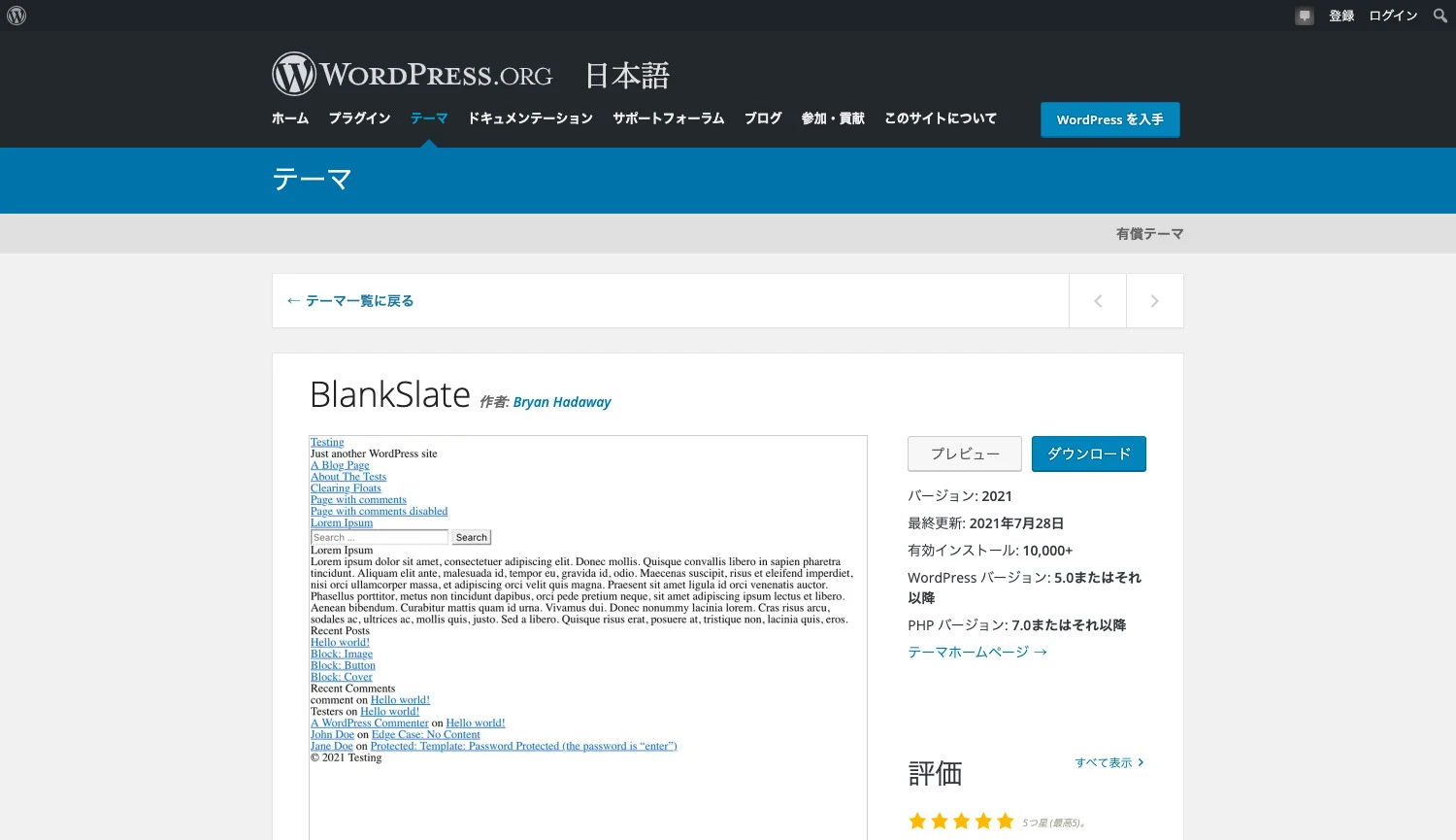This screenshot has height=840, width=1456.
Task: Click the 評価 heading
Action: click(935, 774)
